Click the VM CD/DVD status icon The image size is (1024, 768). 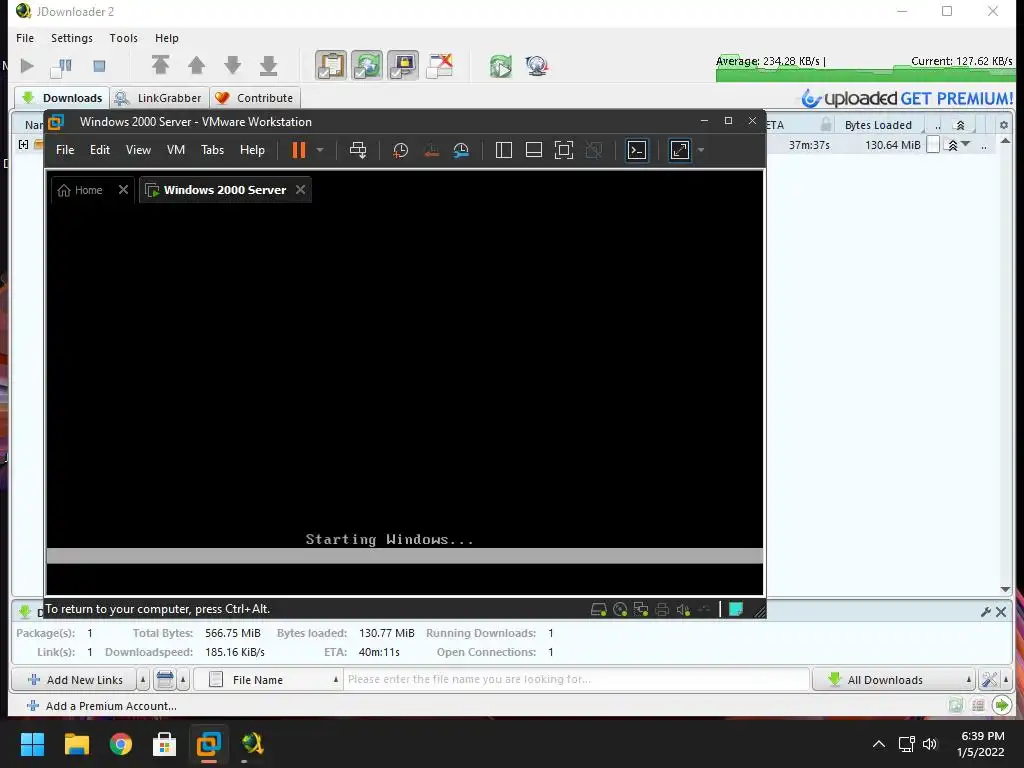click(620, 609)
